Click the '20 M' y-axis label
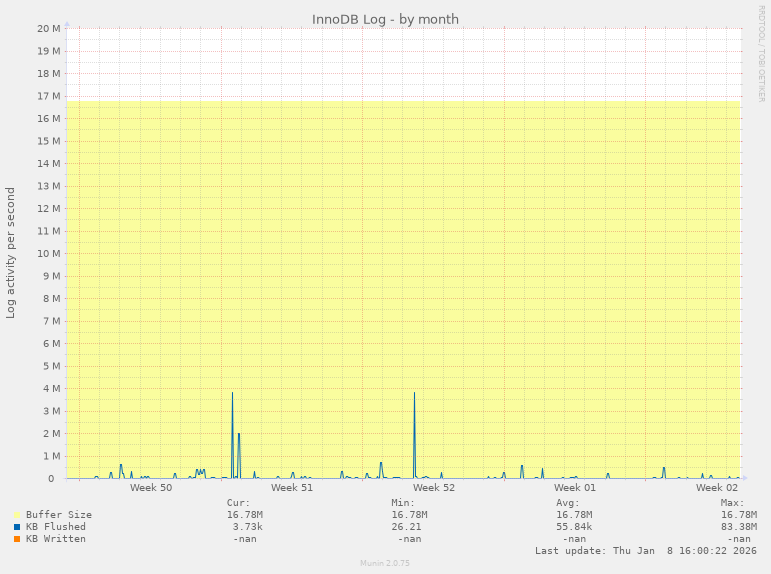The width and height of the screenshot is (771, 574). tap(49, 29)
